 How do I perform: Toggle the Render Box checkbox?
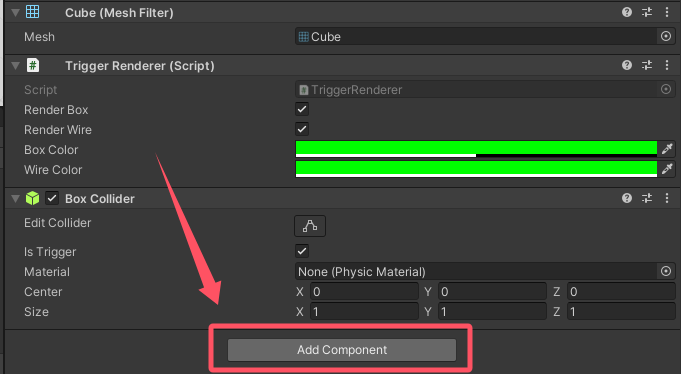coord(302,109)
